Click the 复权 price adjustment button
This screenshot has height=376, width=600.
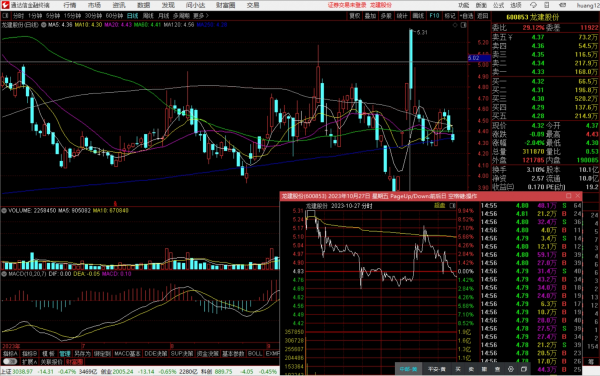tap(354, 16)
